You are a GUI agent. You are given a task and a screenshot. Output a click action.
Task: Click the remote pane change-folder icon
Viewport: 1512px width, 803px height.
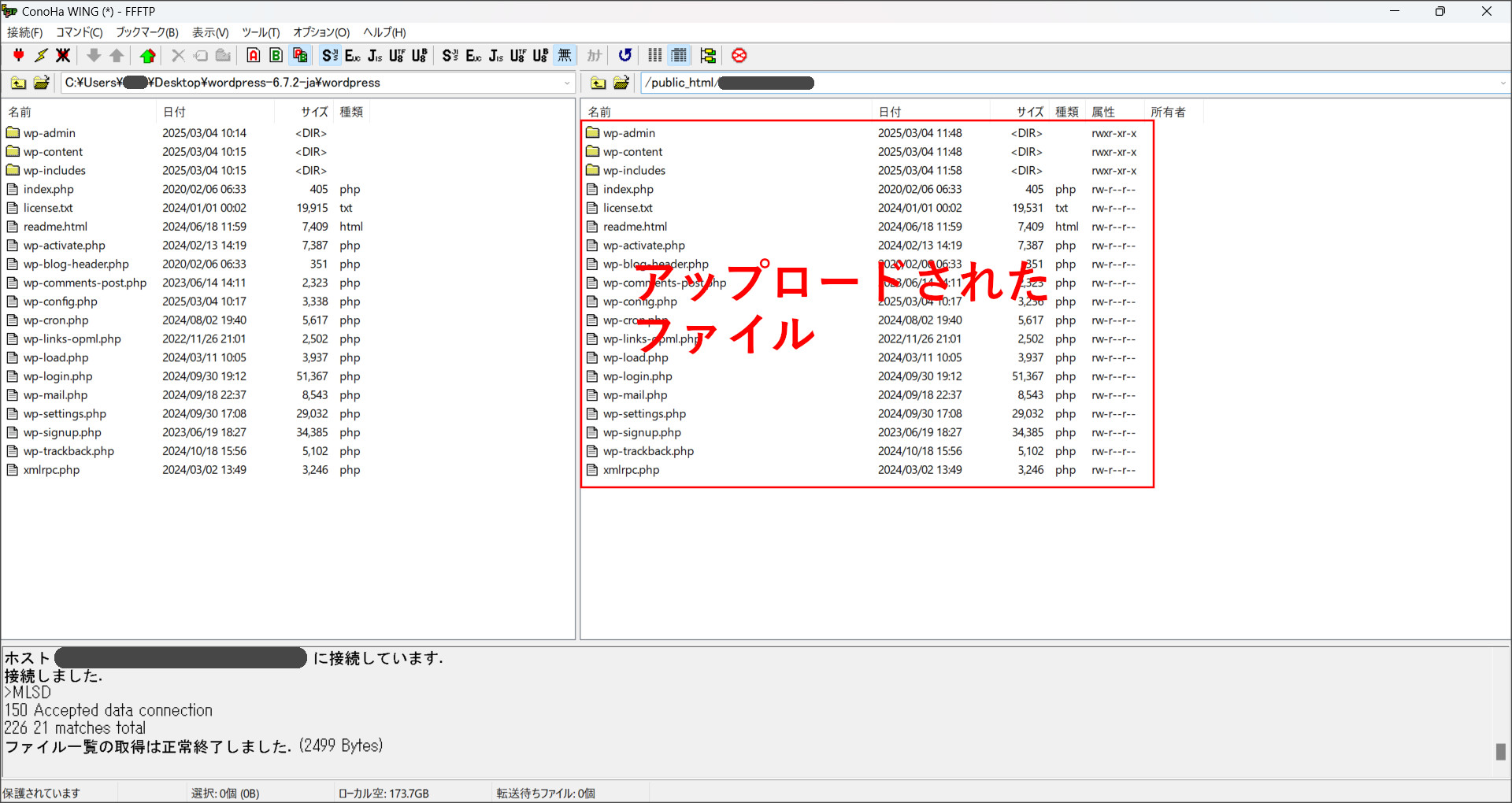(621, 83)
